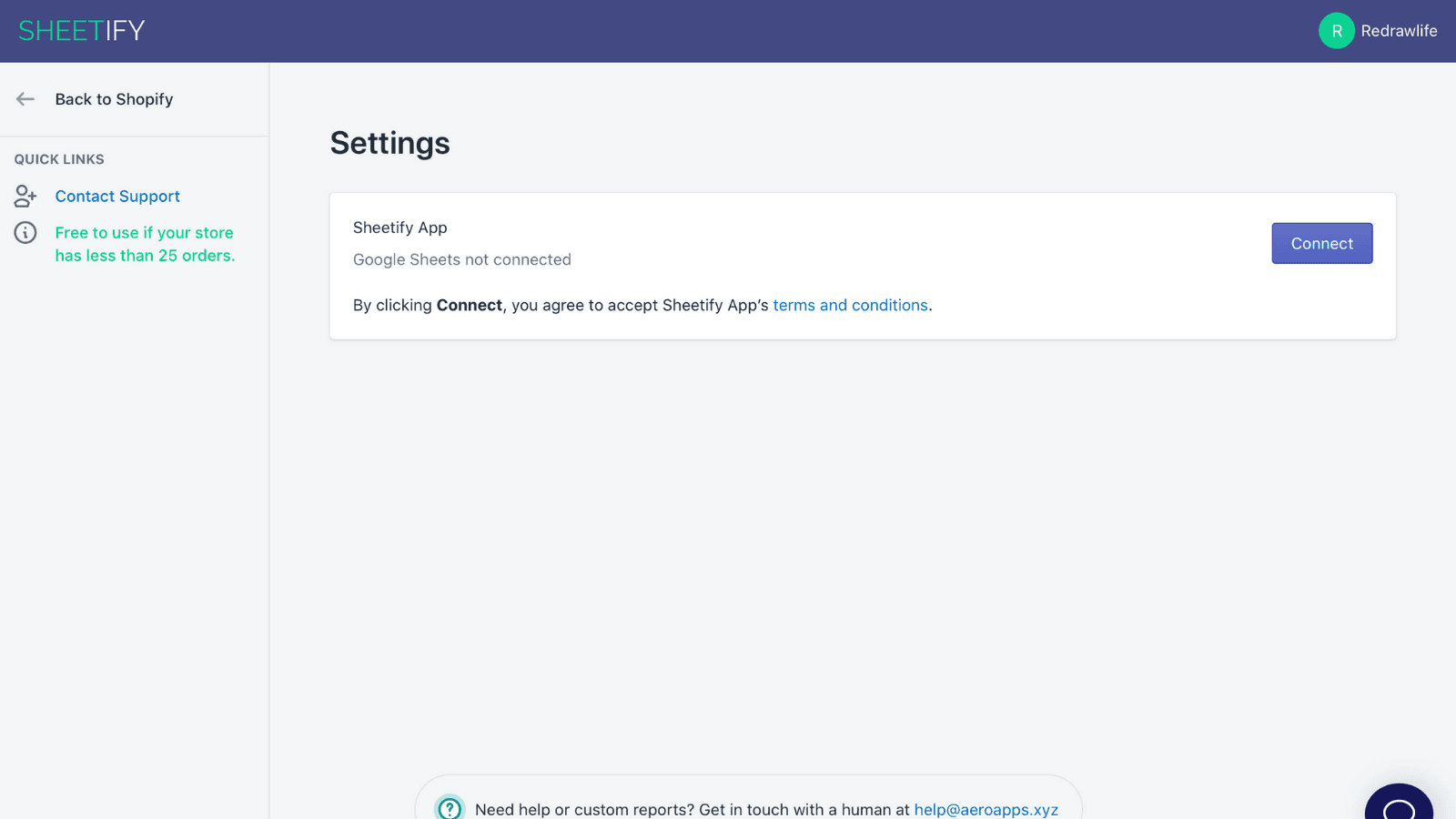Click the green R avatar circle
The width and height of the screenshot is (1456, 819).
click(x=1336, y=30)
